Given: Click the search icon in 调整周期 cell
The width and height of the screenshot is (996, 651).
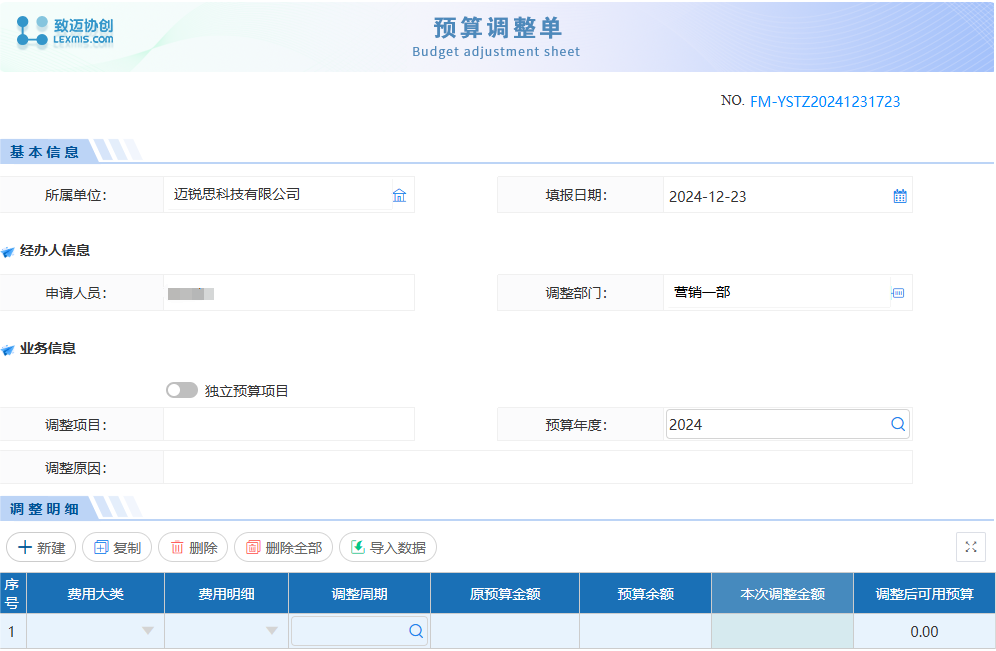Looking at the screenshot, I should click(x=415, y=631).
